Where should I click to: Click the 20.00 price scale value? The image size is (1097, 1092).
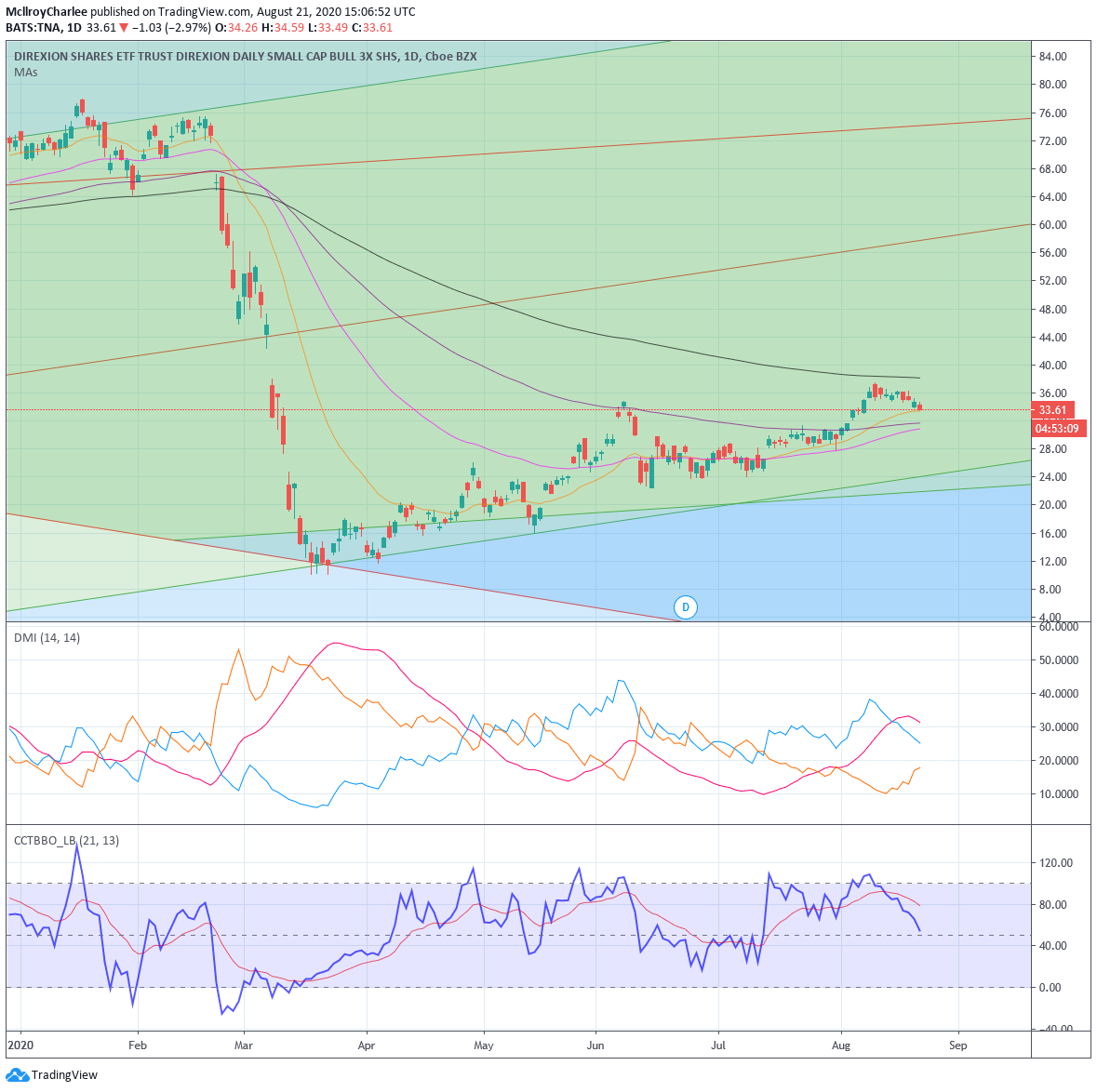[x=1053, y=505]
